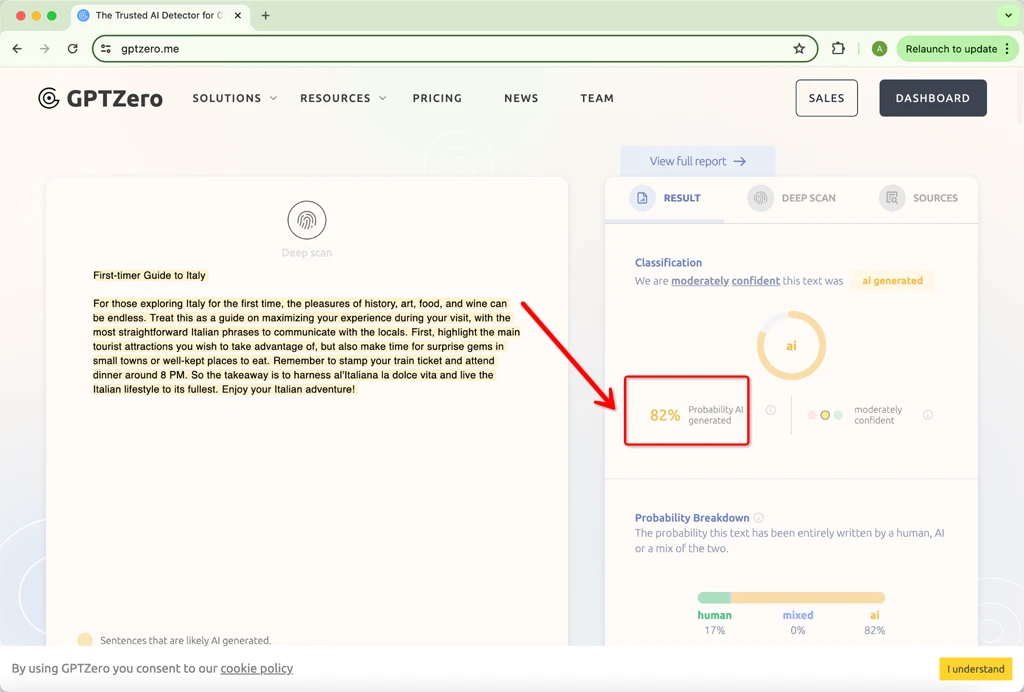Click the Sources tab search icon
Screen dimensions: 1024x692
click(x=891, y=198)
